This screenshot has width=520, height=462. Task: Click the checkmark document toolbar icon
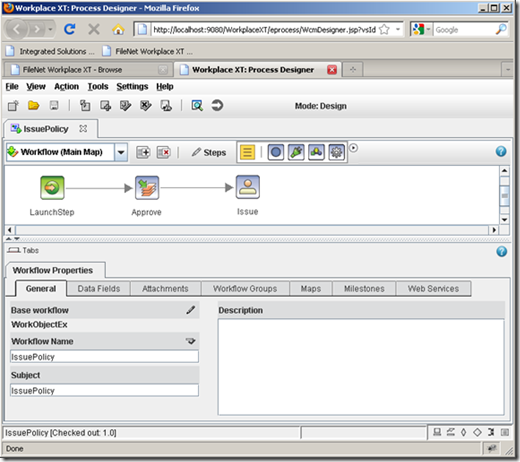(x=126, y=106)
